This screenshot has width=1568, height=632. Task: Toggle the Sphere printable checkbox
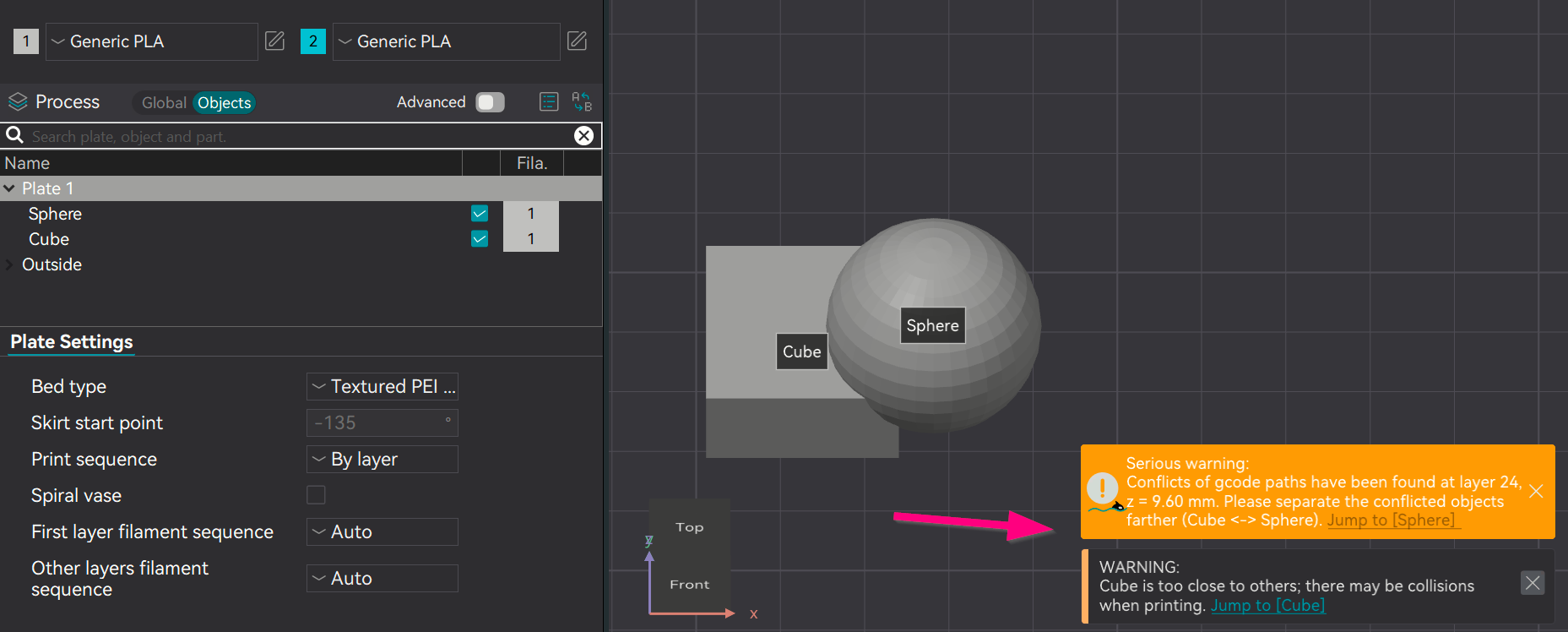coord(480,214)
